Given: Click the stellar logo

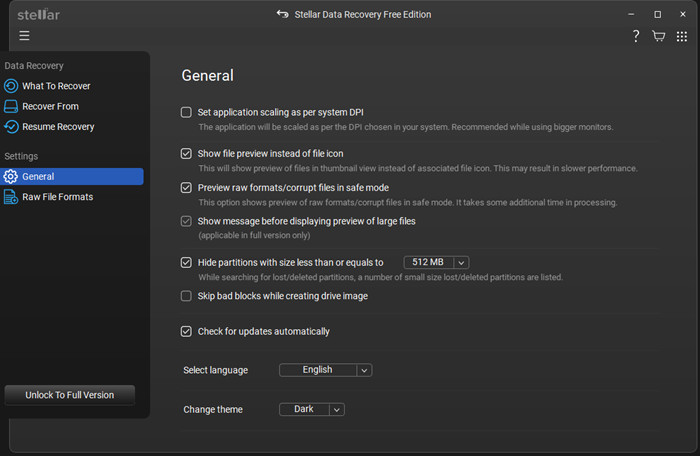Looking at the screenshot, I should coord(38,14).
